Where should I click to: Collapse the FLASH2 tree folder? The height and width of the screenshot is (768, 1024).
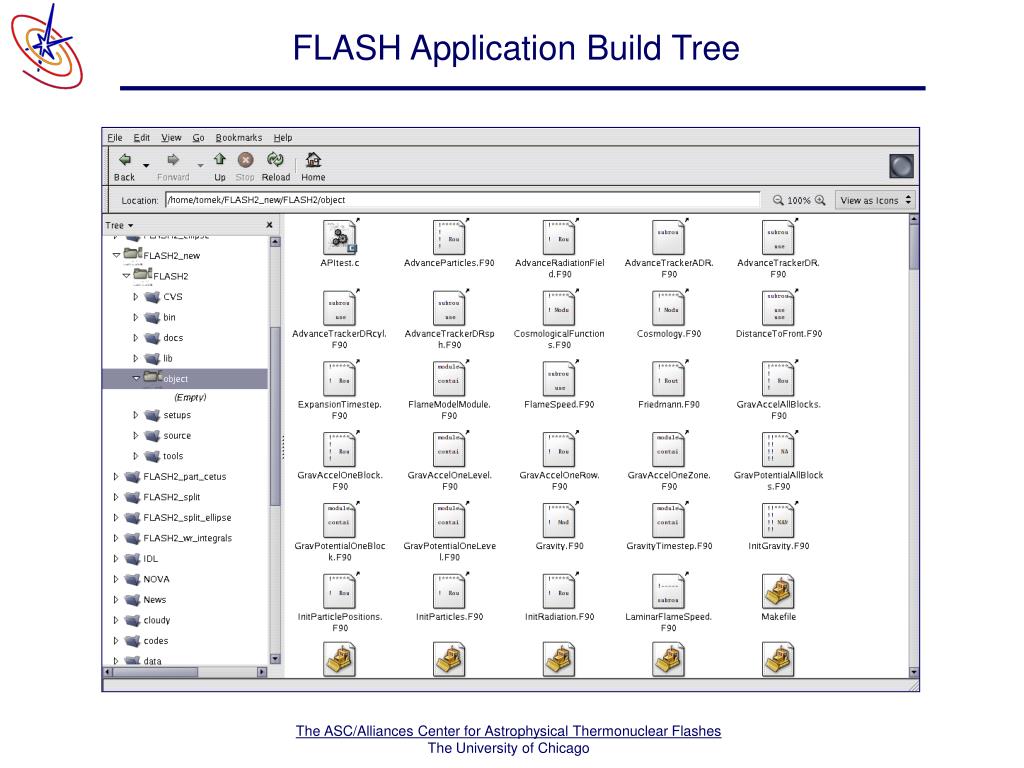[126, 276]
